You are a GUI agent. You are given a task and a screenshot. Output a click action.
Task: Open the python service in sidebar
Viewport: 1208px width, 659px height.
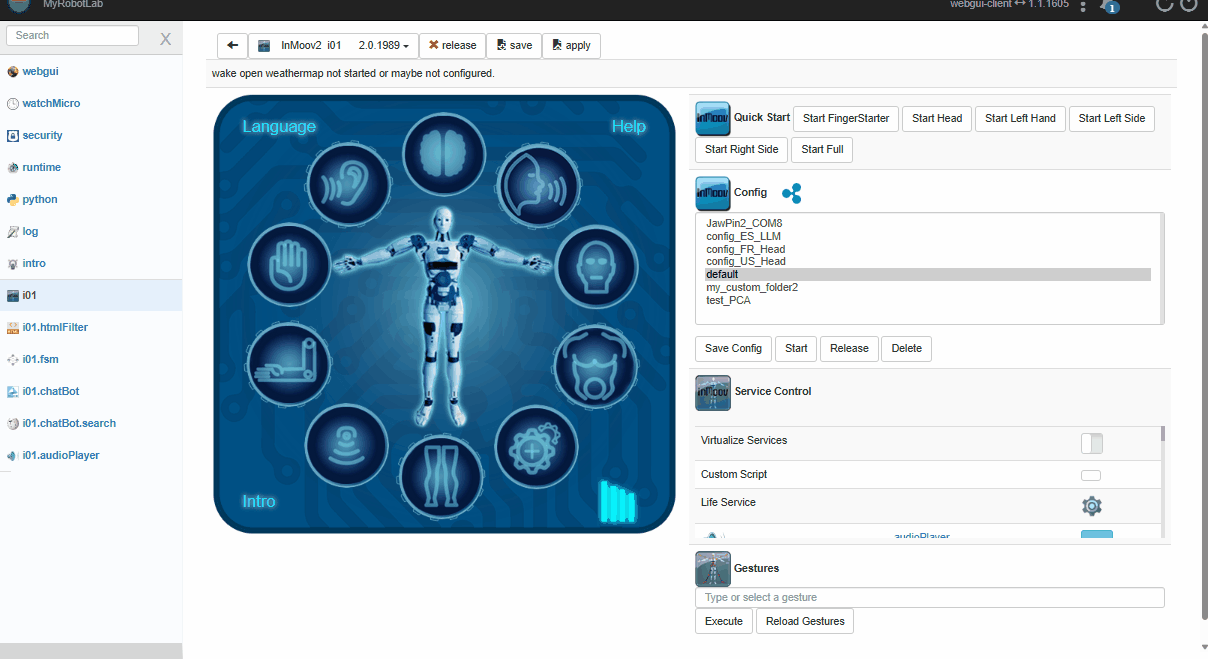[40, 199]
